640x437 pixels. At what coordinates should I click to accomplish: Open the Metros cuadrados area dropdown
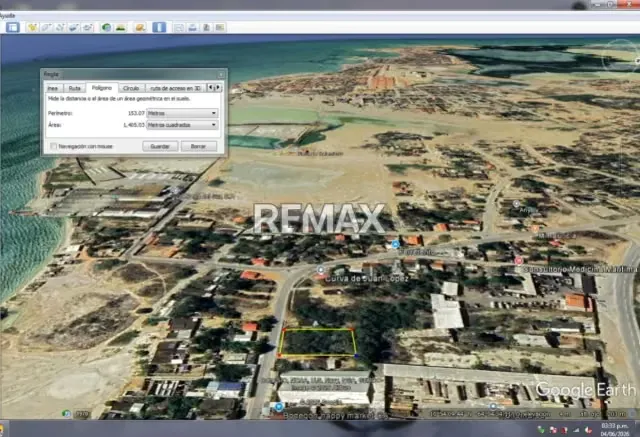[182, 125]
